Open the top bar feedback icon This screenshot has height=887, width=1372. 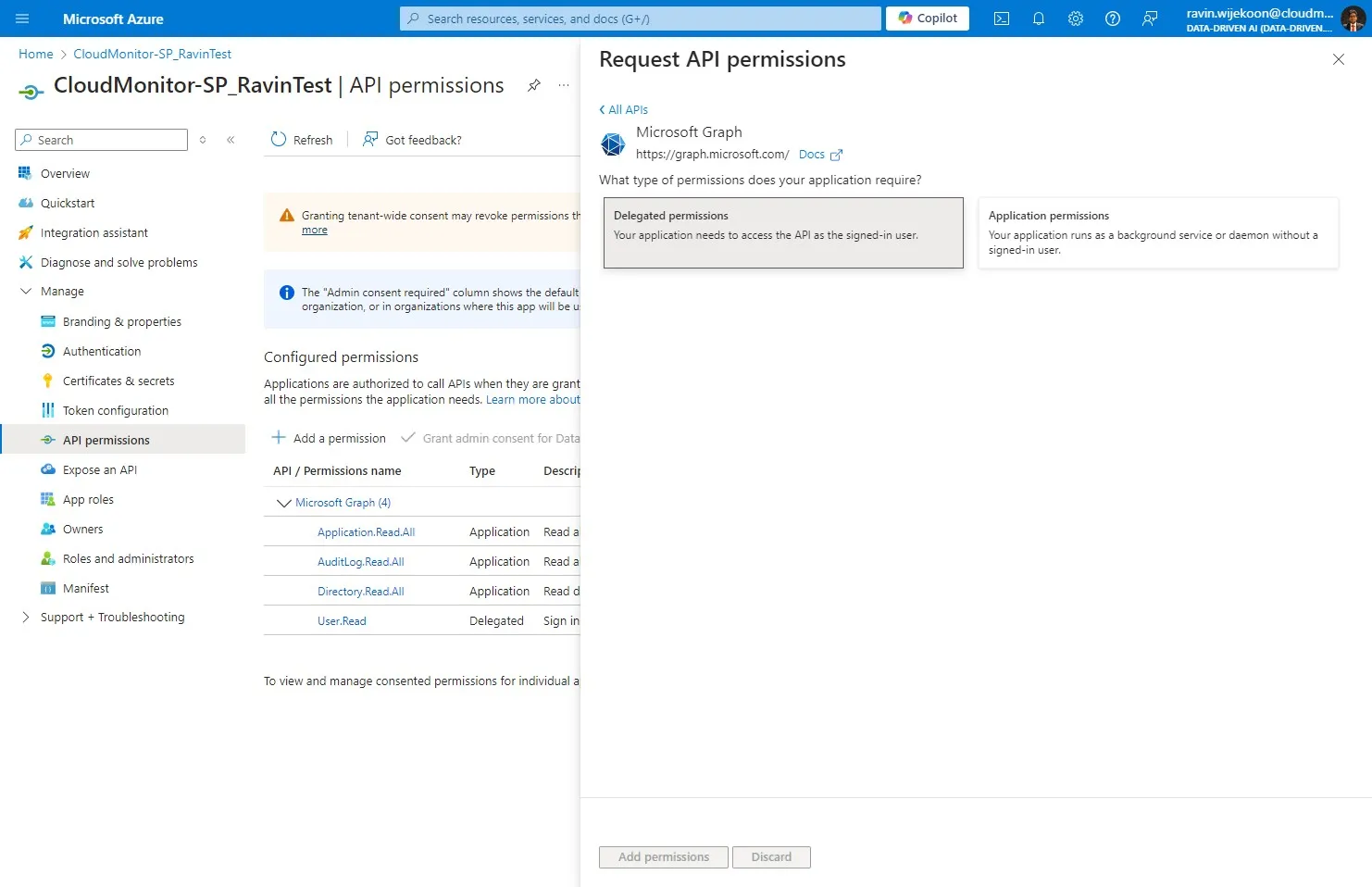coord(1150,19)
